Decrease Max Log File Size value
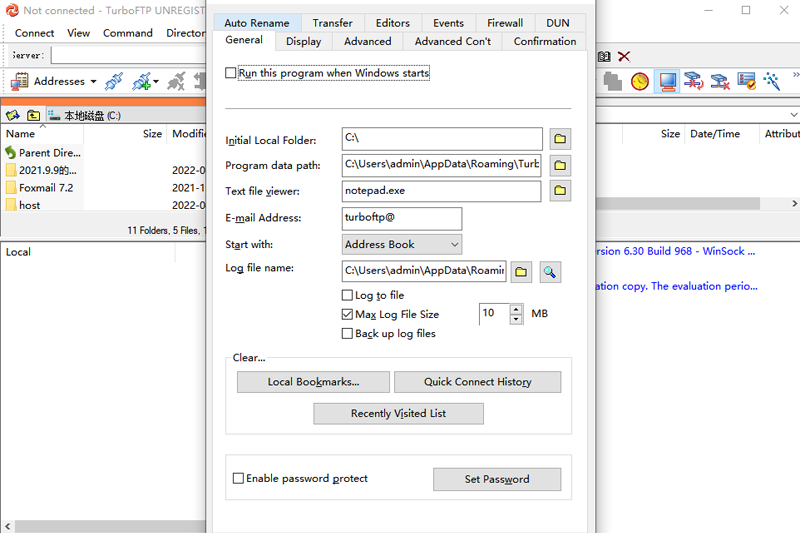 click(516, 319)
